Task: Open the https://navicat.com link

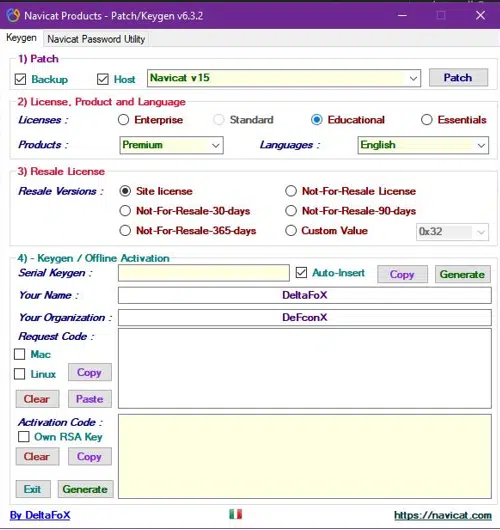Action: 443,515
